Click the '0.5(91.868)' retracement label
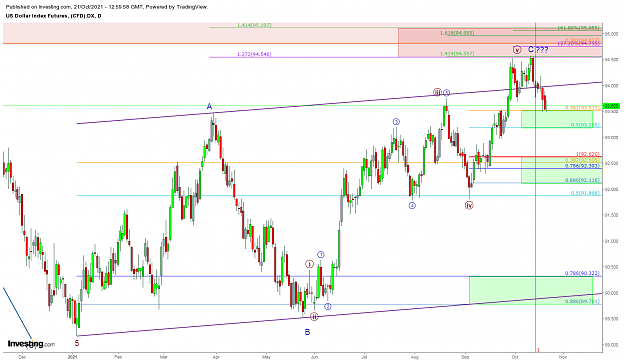Image resolution: width=625 pixels, height=362 pixels. (x=585, y=193)
